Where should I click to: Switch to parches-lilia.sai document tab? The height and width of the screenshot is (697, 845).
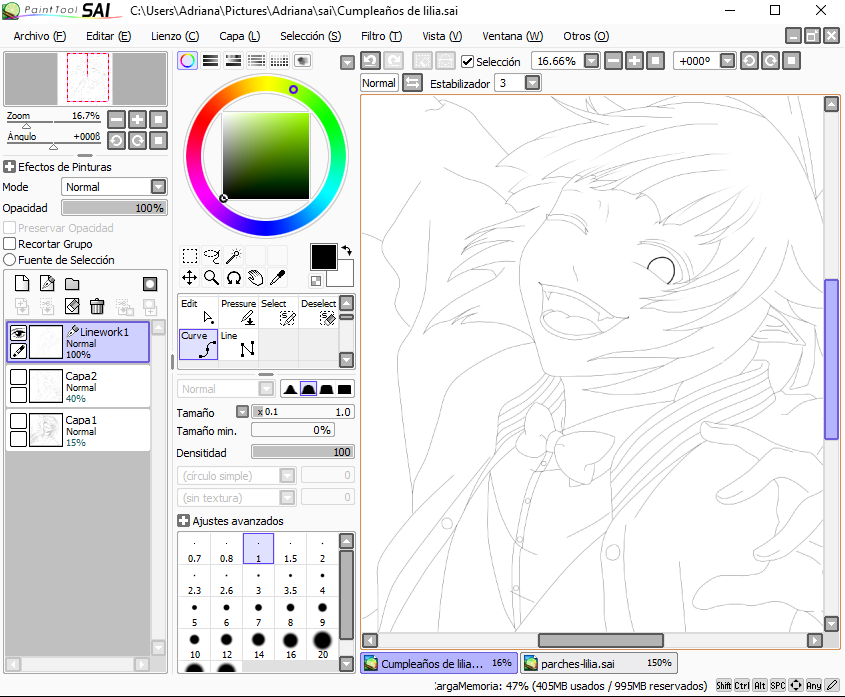coord(598,664)
